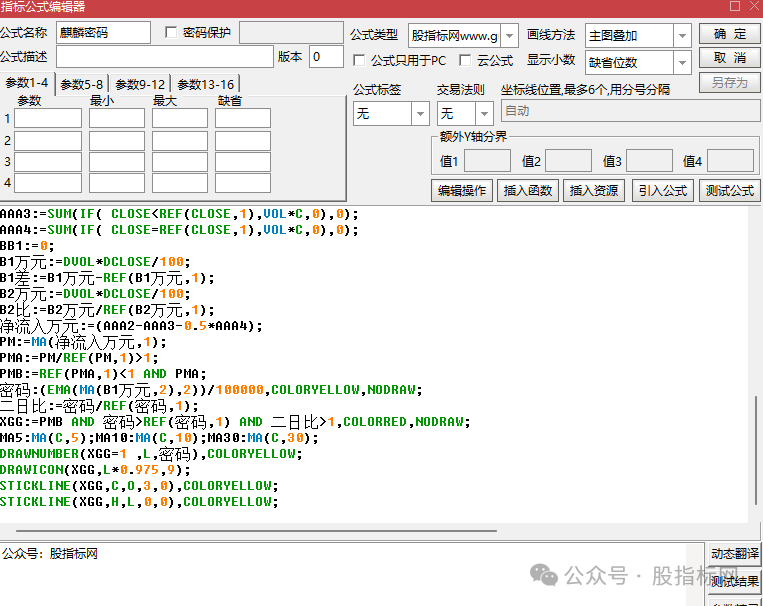Viewport: 763px width, 606px height.
Task: Close the formula editor window
Action: pos(751,7)
